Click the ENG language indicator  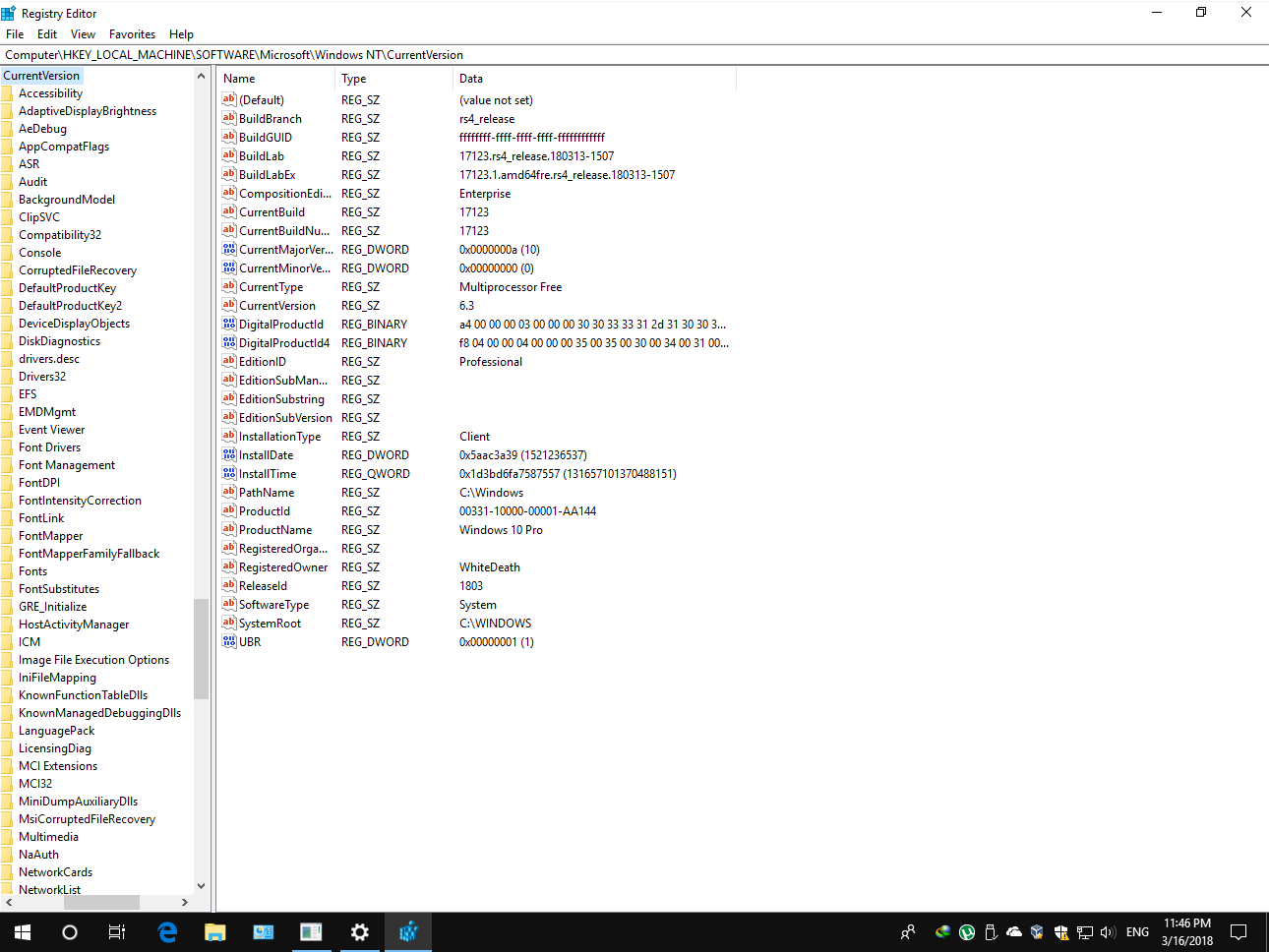(1137, 931)
